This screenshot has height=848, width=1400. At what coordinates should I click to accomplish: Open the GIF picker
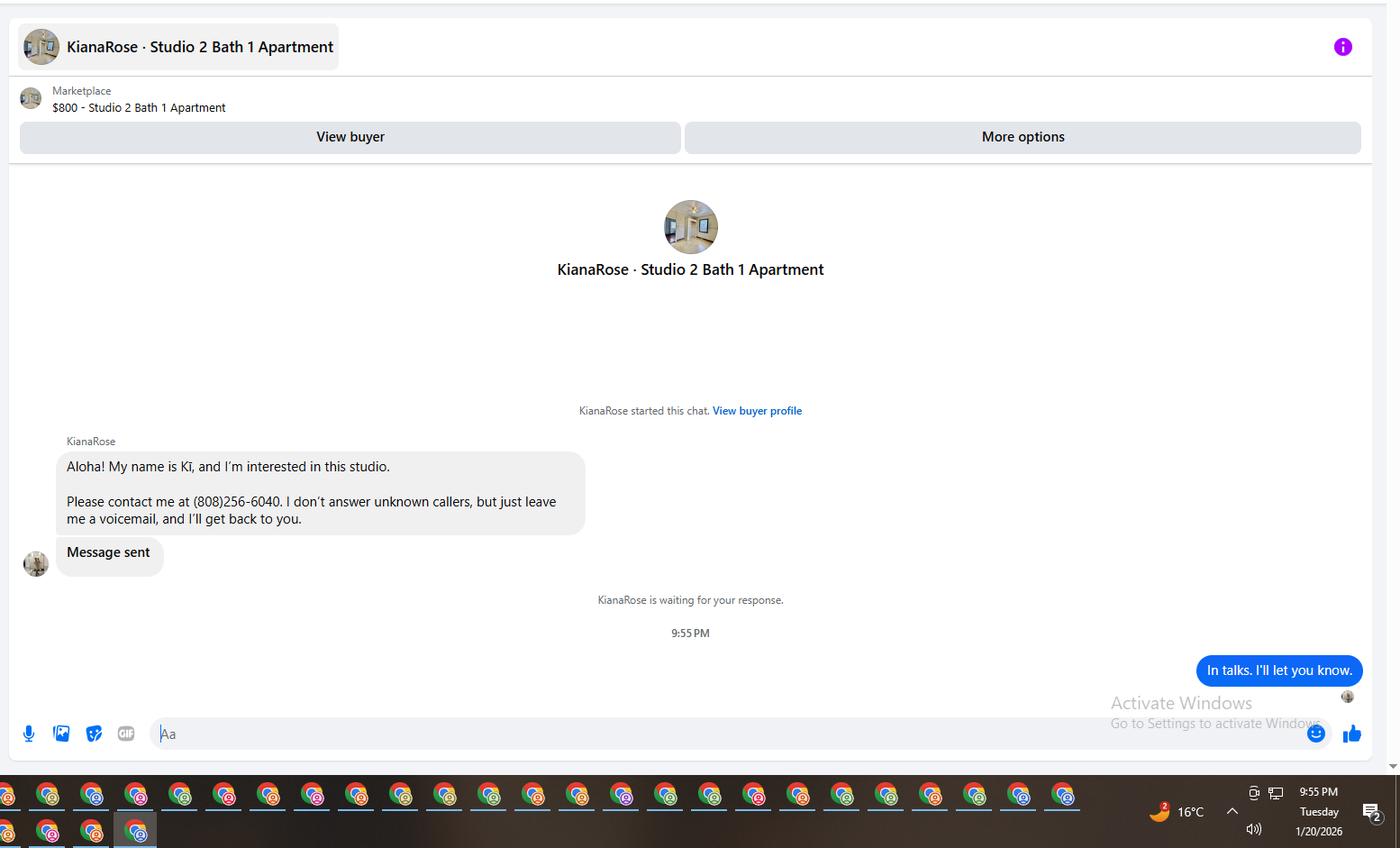pos(126,734)
